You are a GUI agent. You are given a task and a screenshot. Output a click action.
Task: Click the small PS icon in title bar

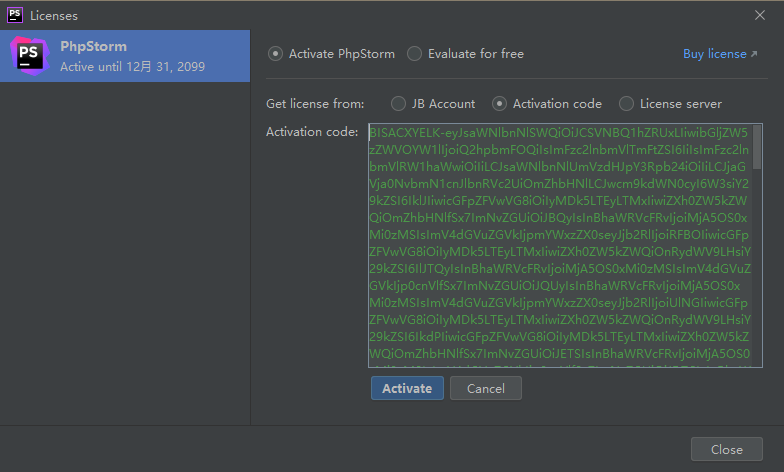pyautogui.click(x=14, y=16)
